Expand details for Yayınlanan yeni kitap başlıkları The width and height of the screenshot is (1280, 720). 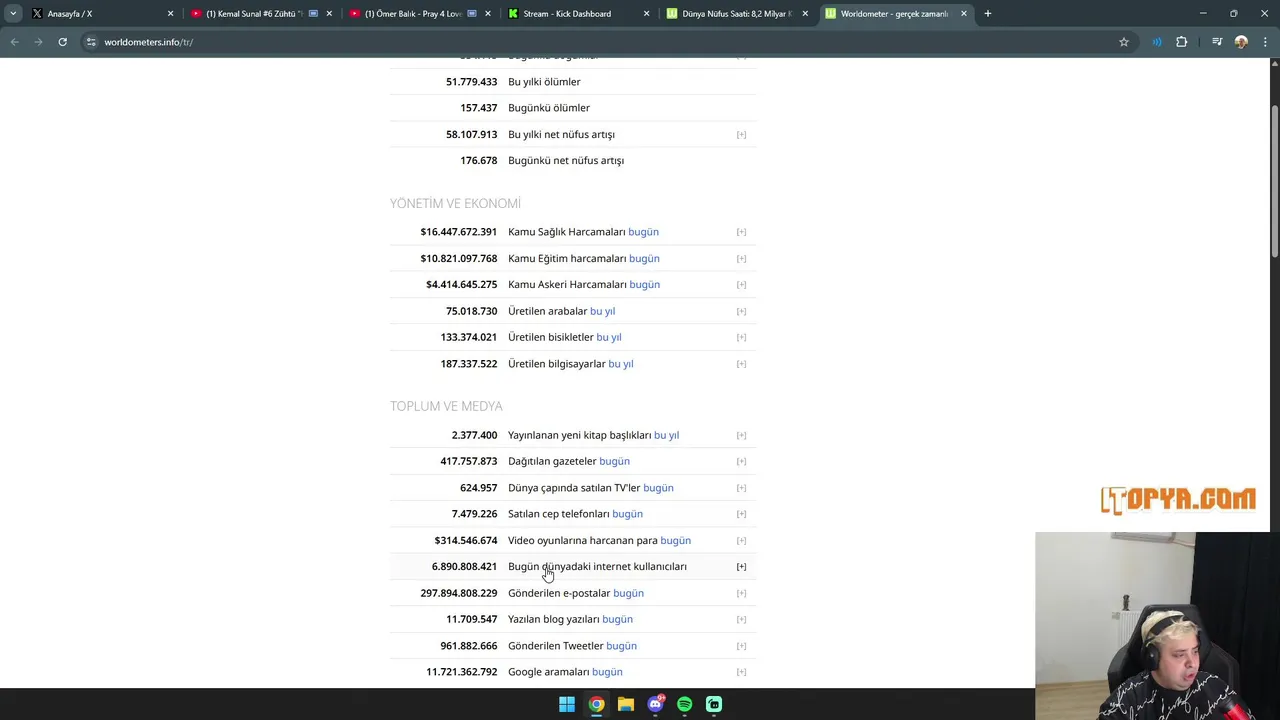tap(741, 435)
